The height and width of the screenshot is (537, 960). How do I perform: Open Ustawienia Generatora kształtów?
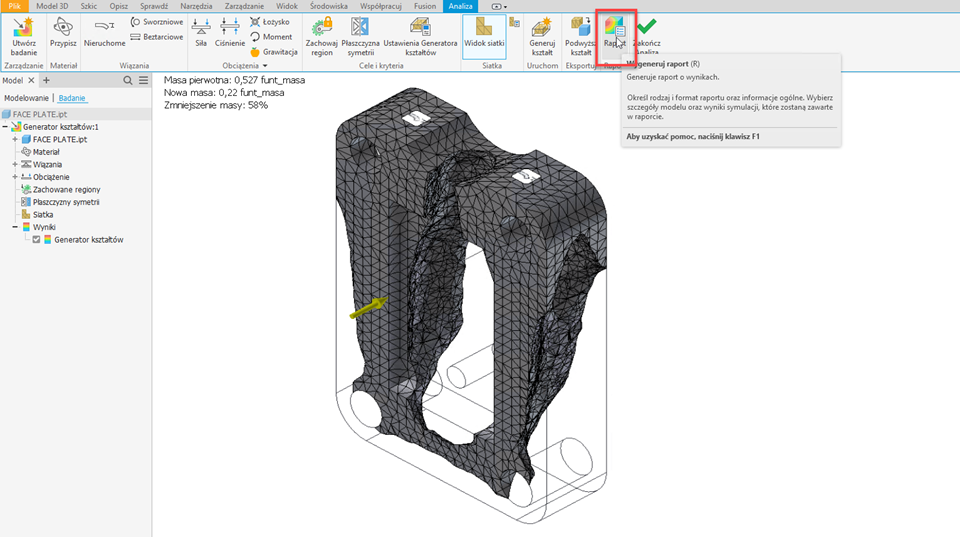(420, 37)
